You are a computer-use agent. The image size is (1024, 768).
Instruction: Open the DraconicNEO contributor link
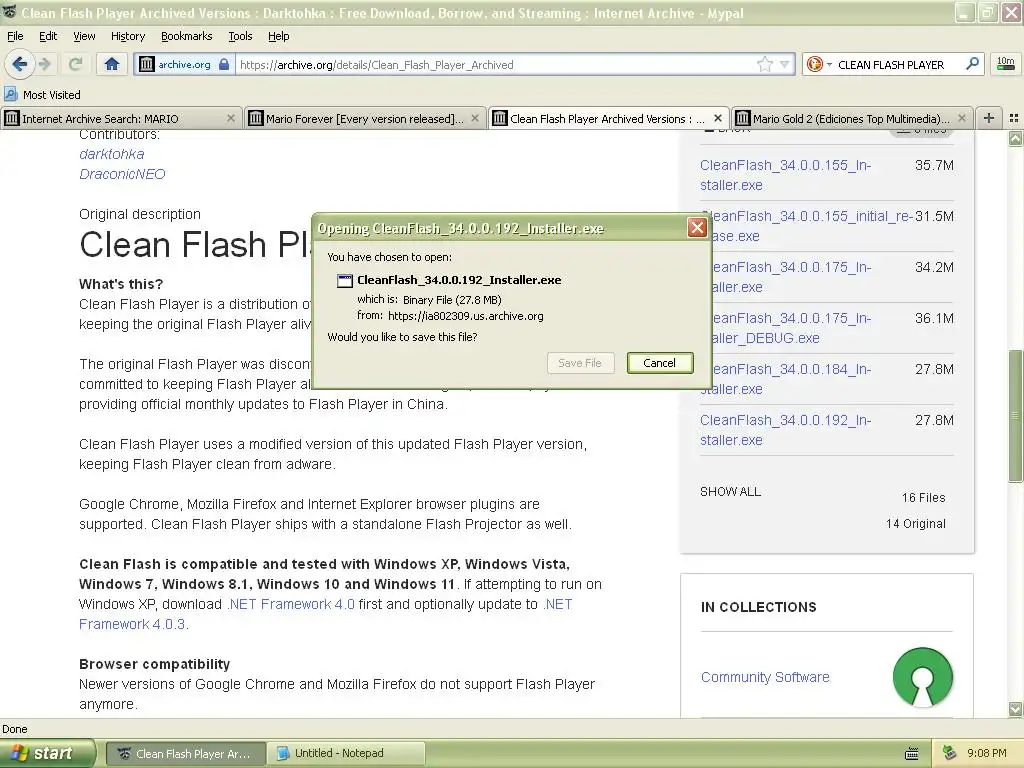[x=122, y=174]
